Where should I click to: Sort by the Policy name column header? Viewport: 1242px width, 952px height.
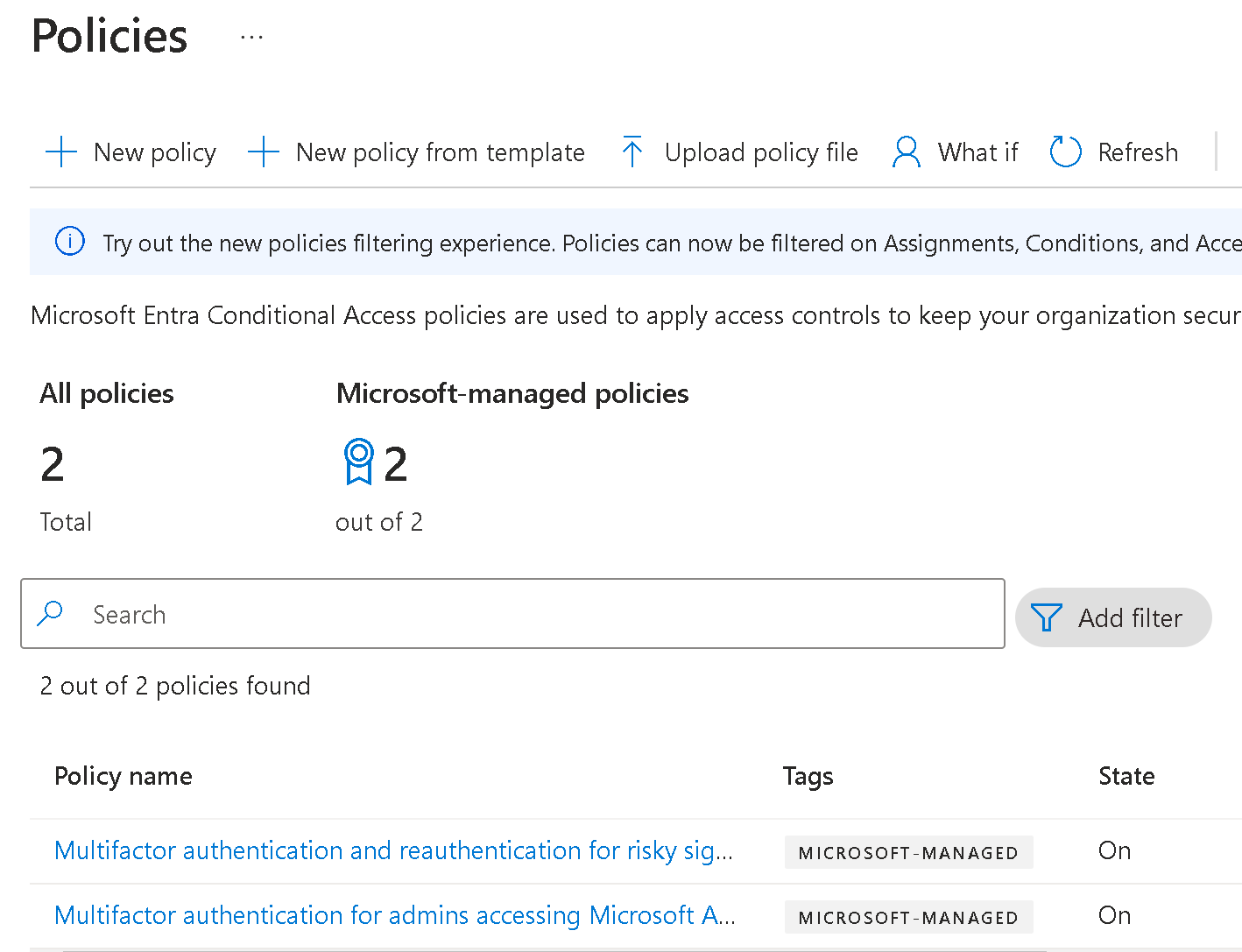point(123,776)
